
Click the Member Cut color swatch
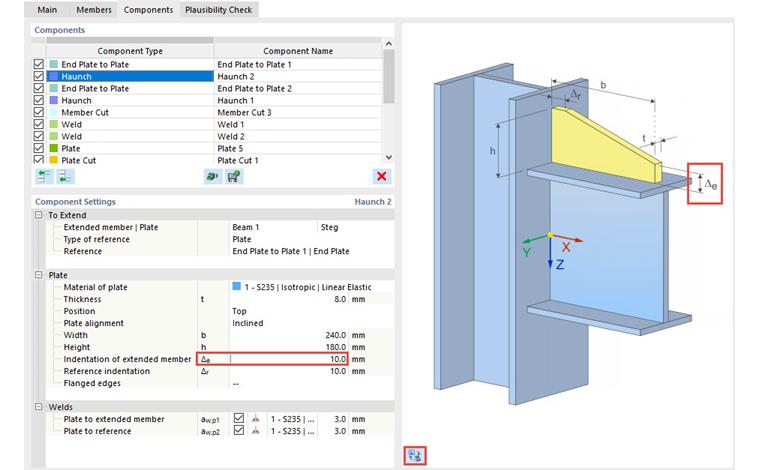53,112
